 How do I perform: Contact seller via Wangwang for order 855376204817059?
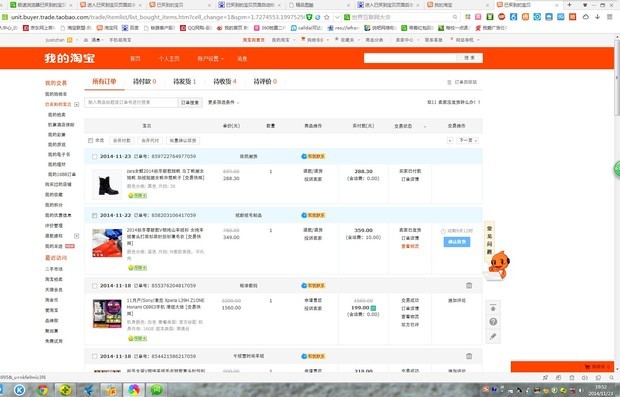[313, 285]
